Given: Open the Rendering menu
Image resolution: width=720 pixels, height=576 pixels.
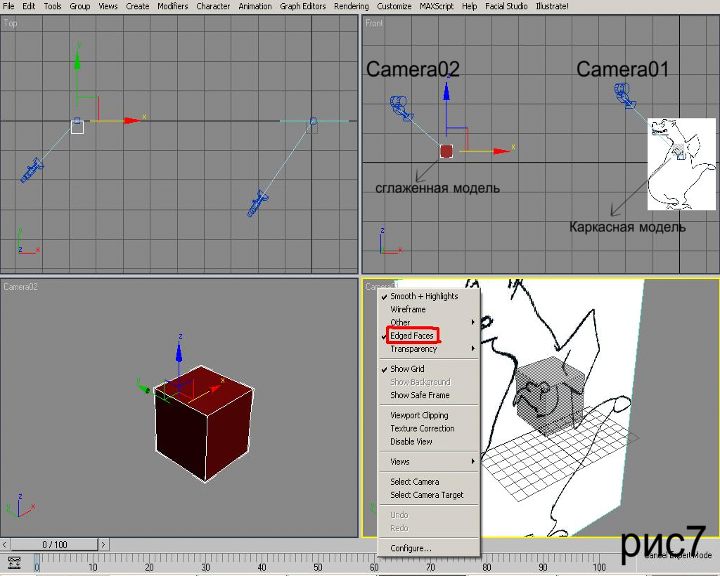Looking at the screenshot, I should [351, 6].
